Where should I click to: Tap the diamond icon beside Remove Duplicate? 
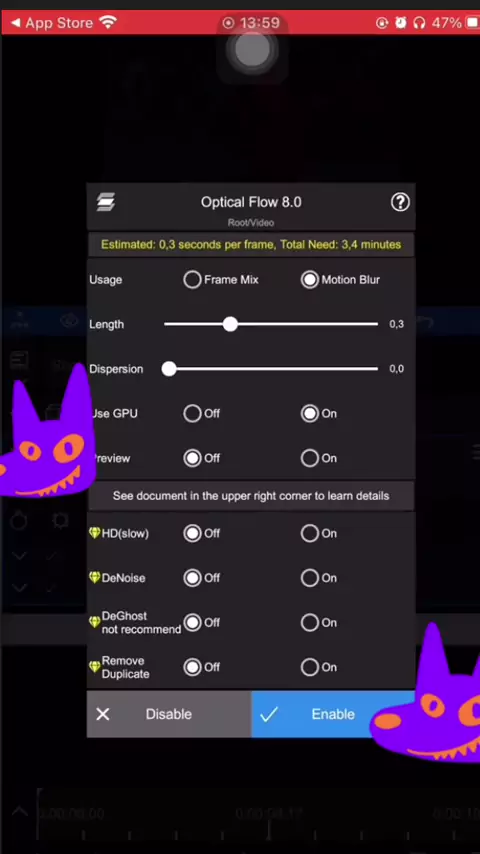[x=95, y=667]
